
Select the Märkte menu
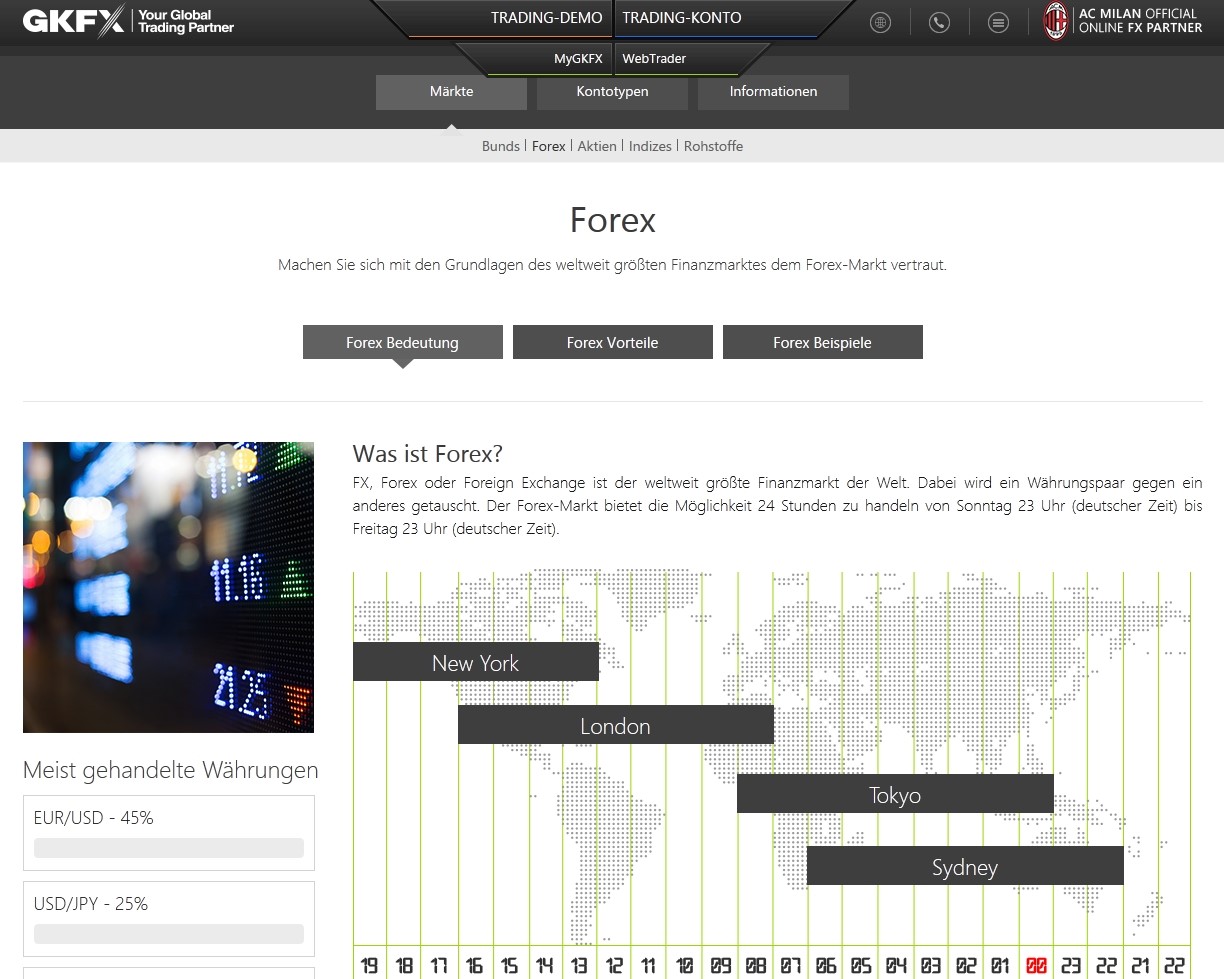451,92
